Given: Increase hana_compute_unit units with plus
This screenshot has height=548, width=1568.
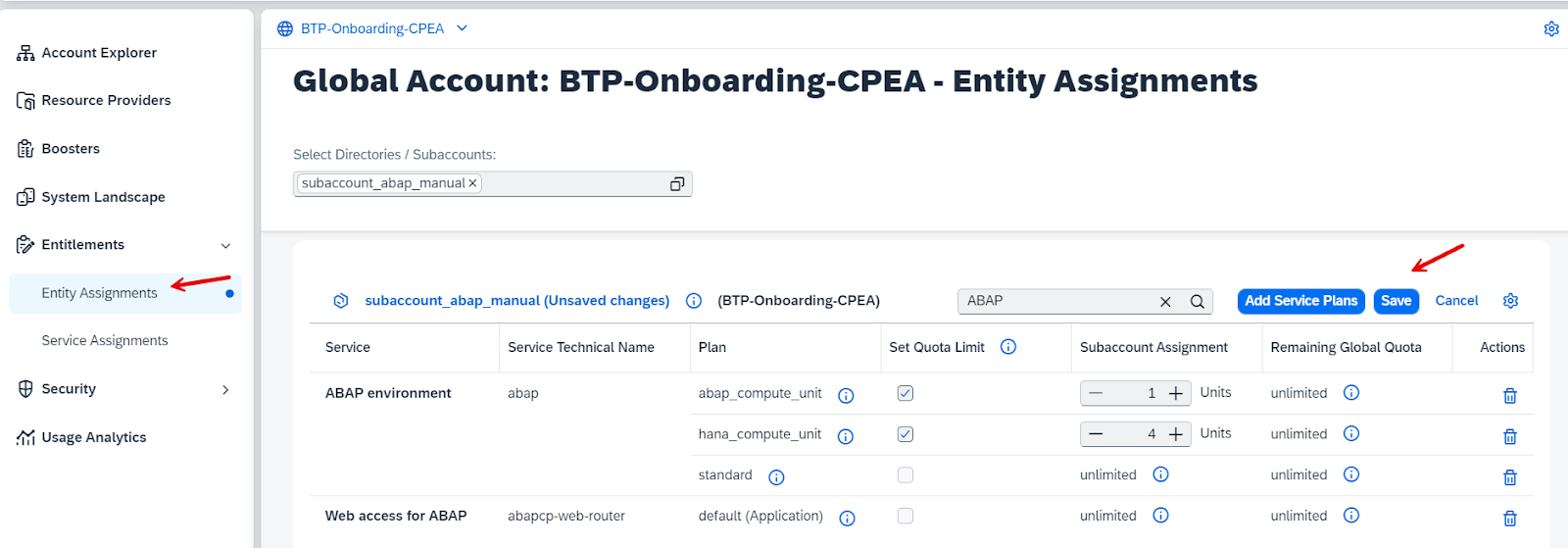Looking at the screenshot, I should click(1176, 434).
